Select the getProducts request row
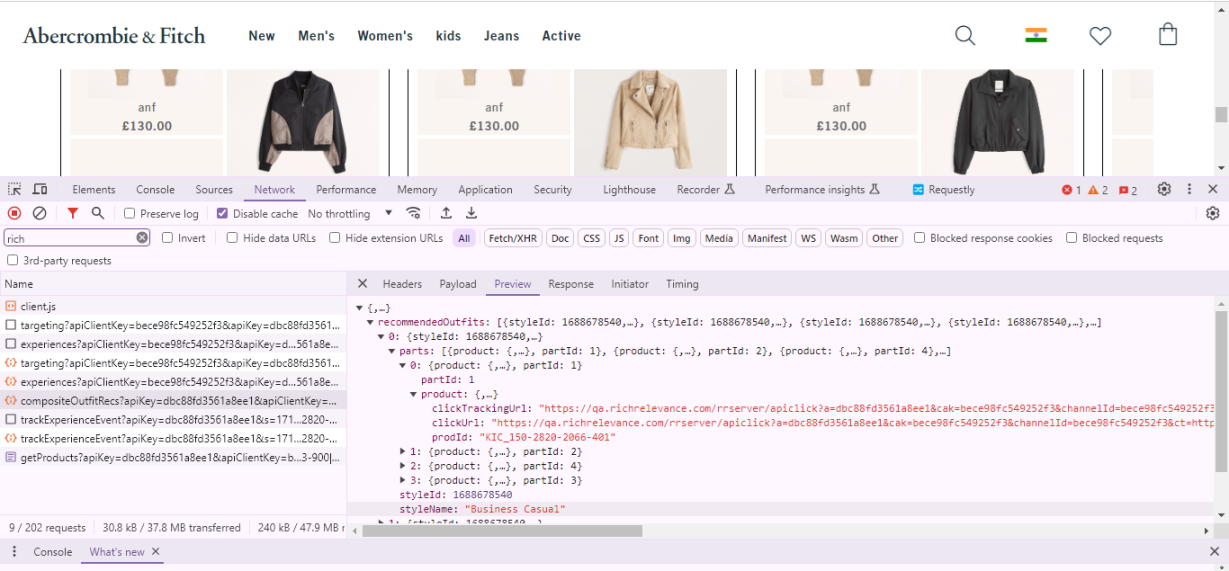Screen dimensions: 1229x571 [173, 457]
